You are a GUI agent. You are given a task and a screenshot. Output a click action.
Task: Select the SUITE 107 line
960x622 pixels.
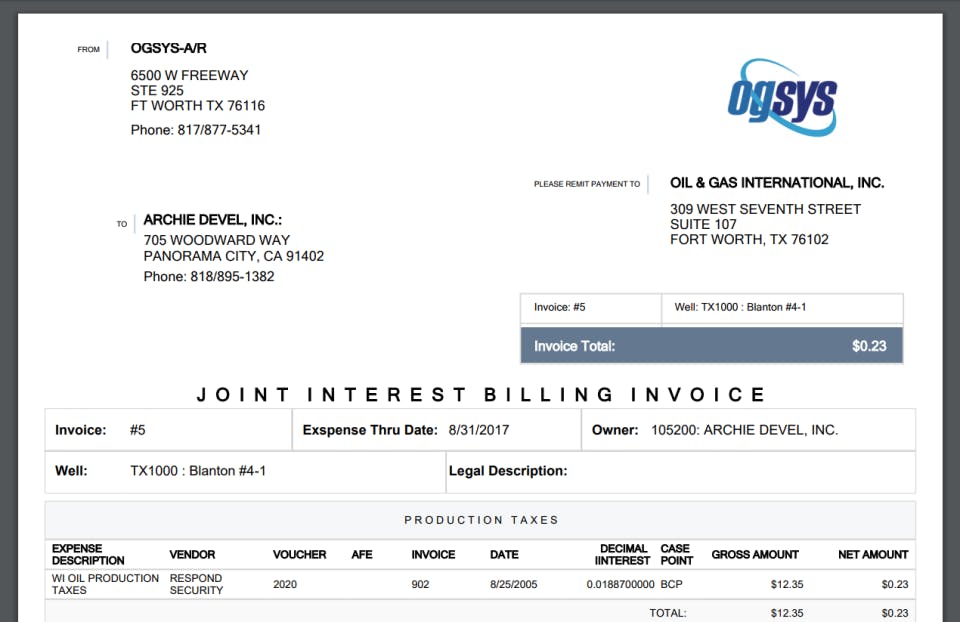[x=703, y=225]
